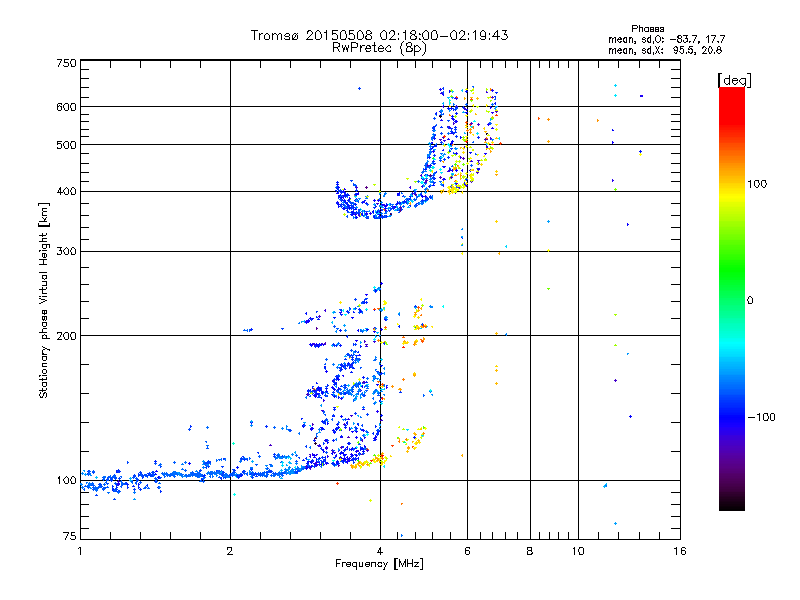Click the 'RwPretec (8p)' subtitle
The height and width of the screenshot is (600, 800).
[379, 48]
